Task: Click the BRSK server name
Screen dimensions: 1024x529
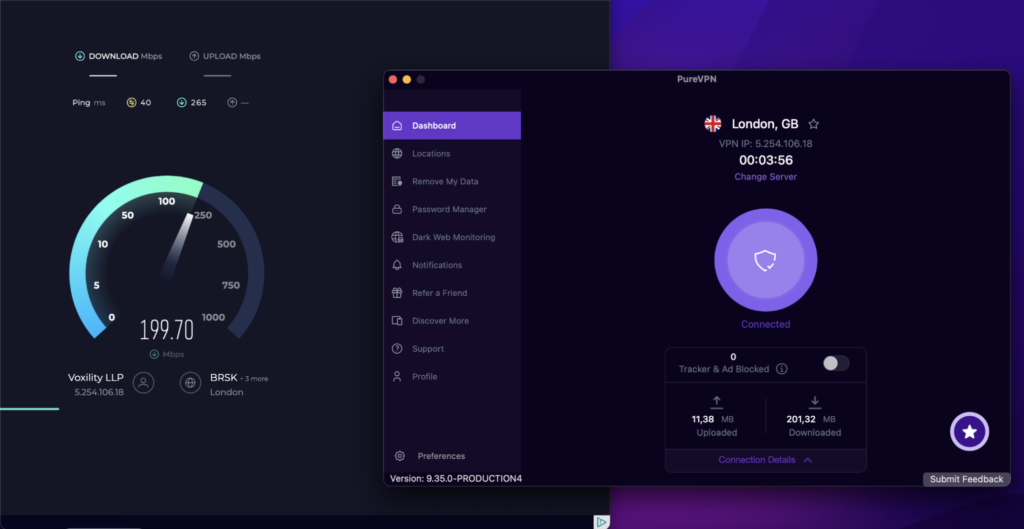Action: (223, 377)
